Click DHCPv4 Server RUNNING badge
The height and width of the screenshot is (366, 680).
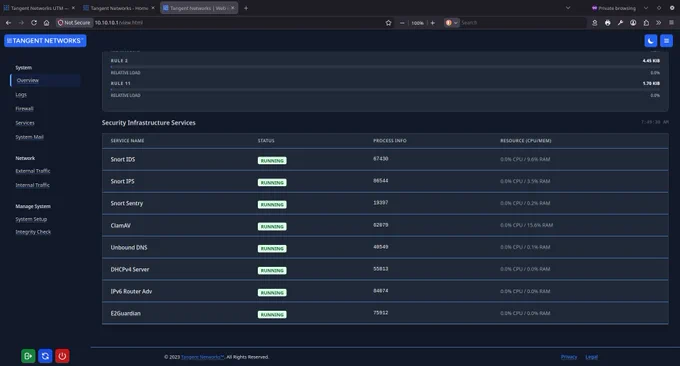click(x=272, y=271)
